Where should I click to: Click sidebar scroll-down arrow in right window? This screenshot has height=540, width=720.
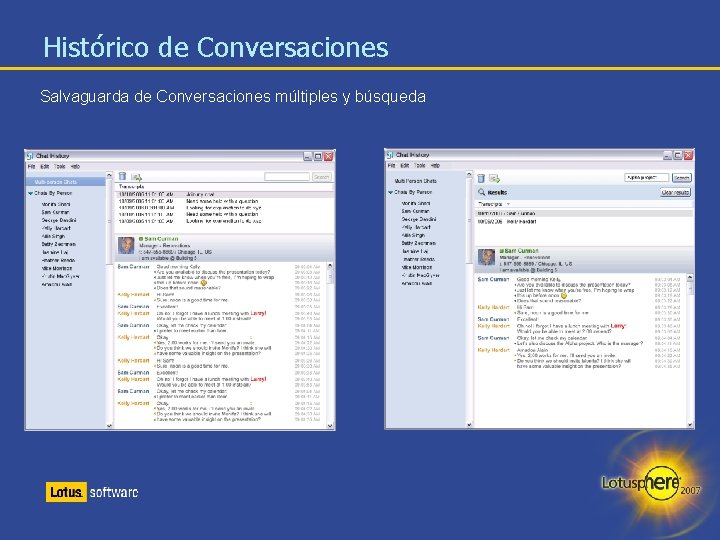(469, 425)
